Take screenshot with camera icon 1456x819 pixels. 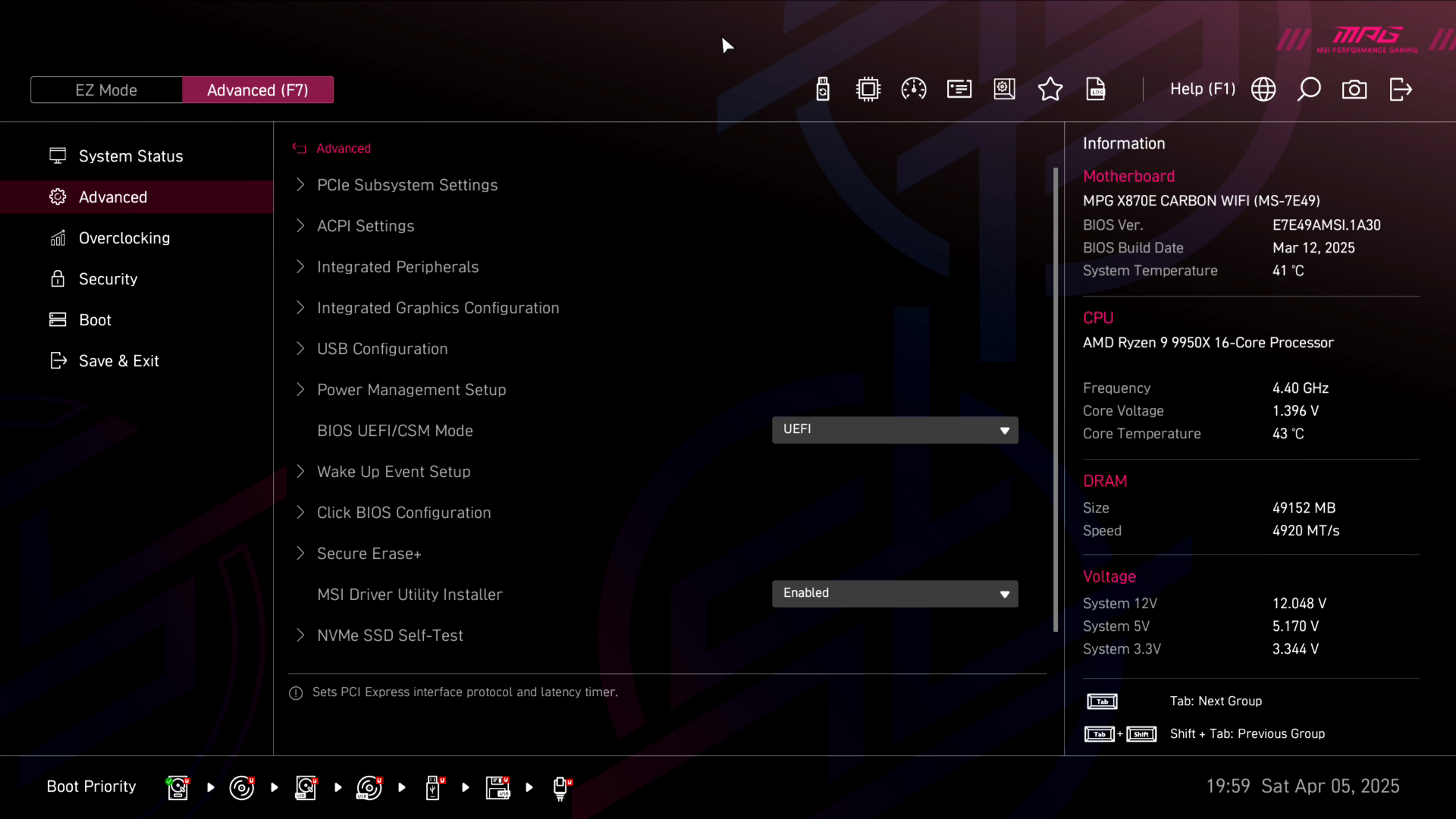click(x=1354, y=89)
